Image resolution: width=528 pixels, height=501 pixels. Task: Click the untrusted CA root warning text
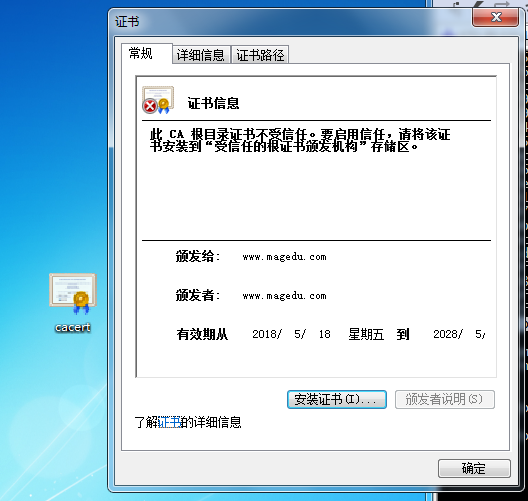300,140
